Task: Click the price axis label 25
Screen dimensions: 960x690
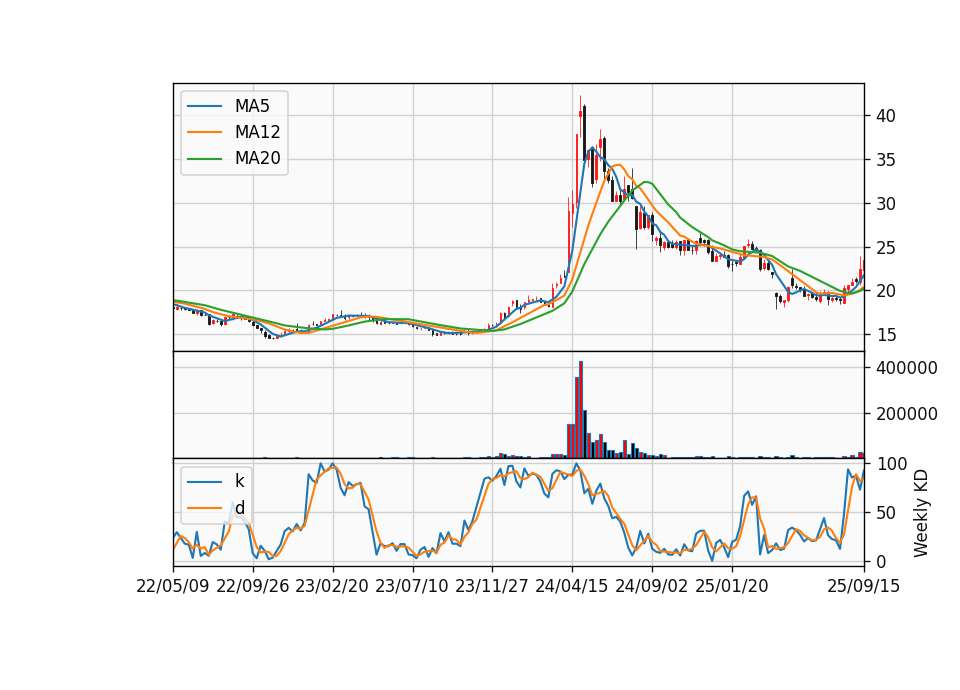Action: [x=885, y=248]
